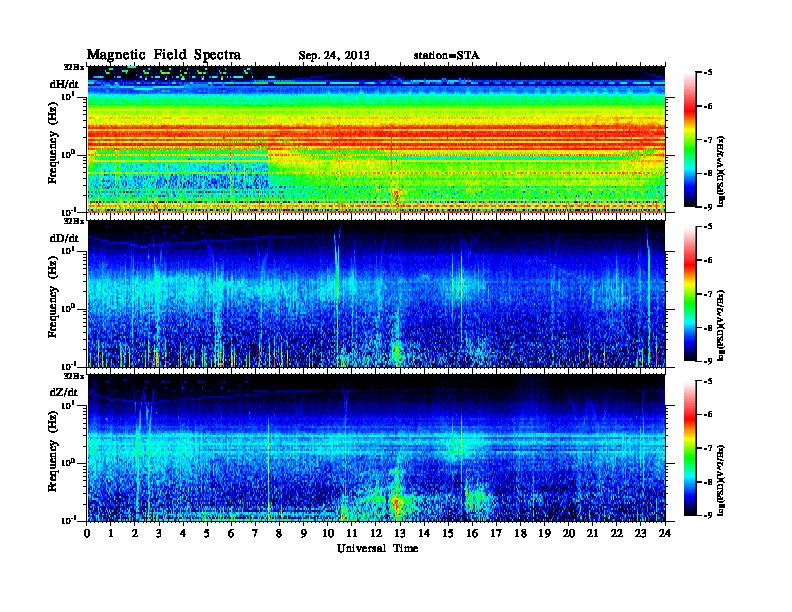Click hour label "7" on time axis
This screenshot has width=792, height=612.
(256, 533)
